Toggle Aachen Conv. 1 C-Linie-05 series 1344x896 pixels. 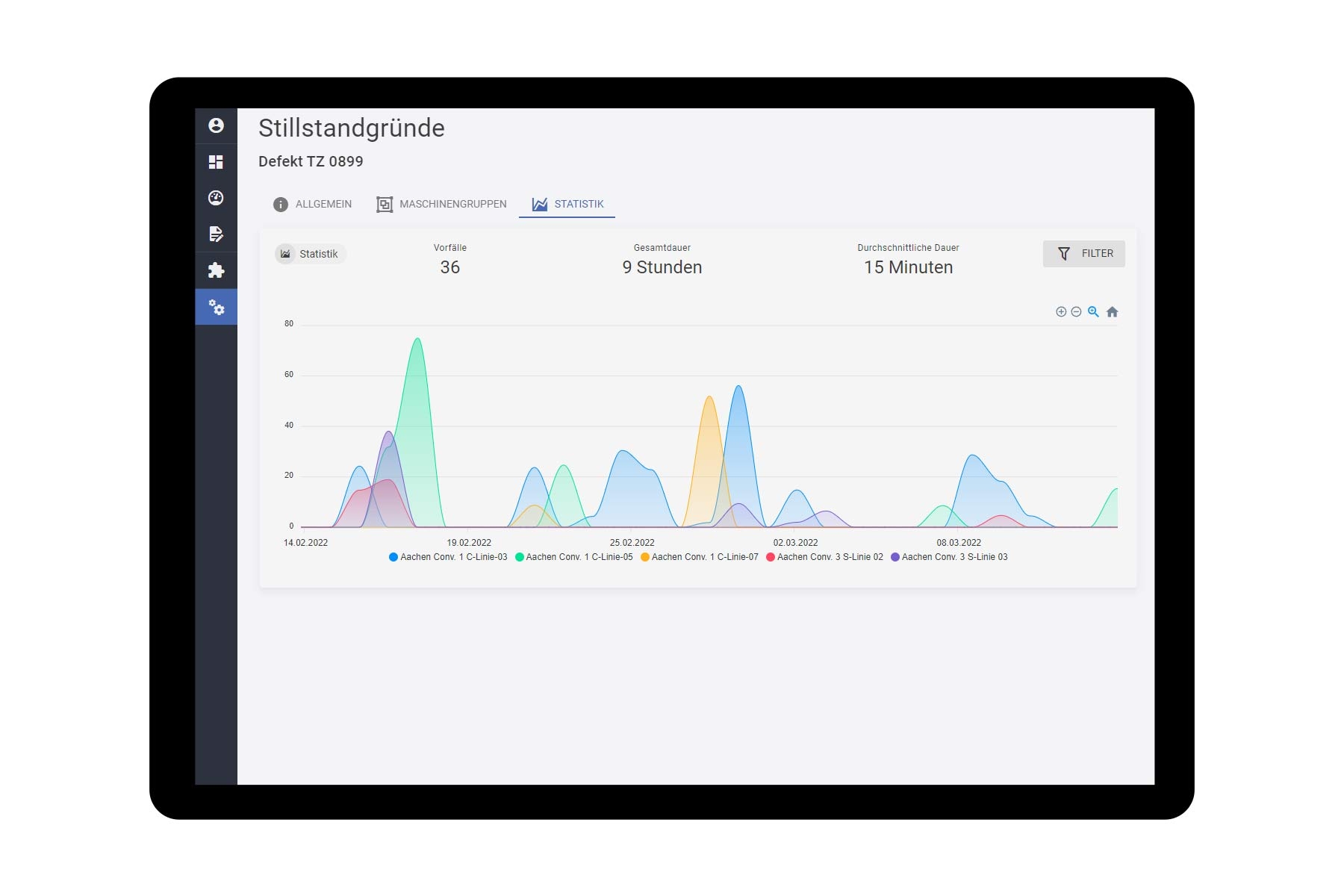pos(573,557)
